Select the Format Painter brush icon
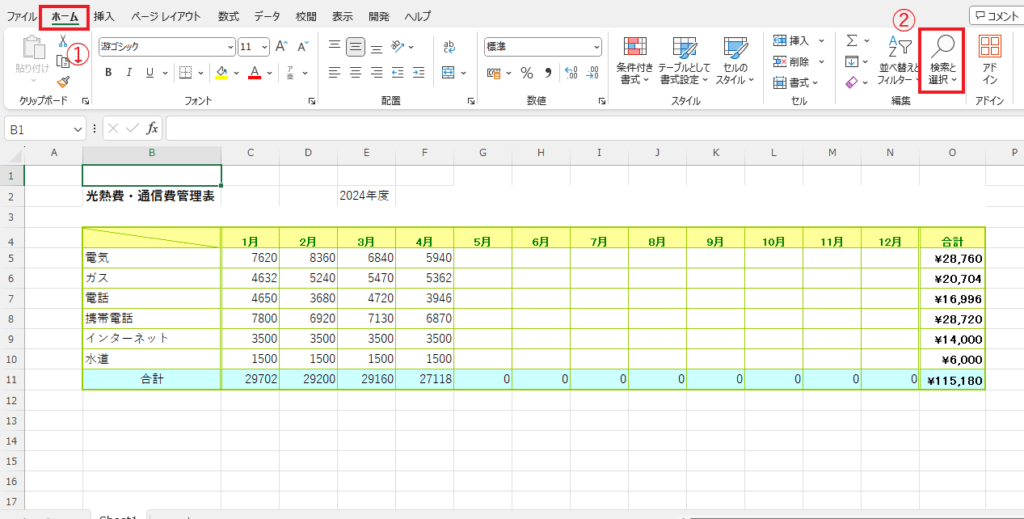This screenshot has height=519, width=1024. click(x=63, y=82)
